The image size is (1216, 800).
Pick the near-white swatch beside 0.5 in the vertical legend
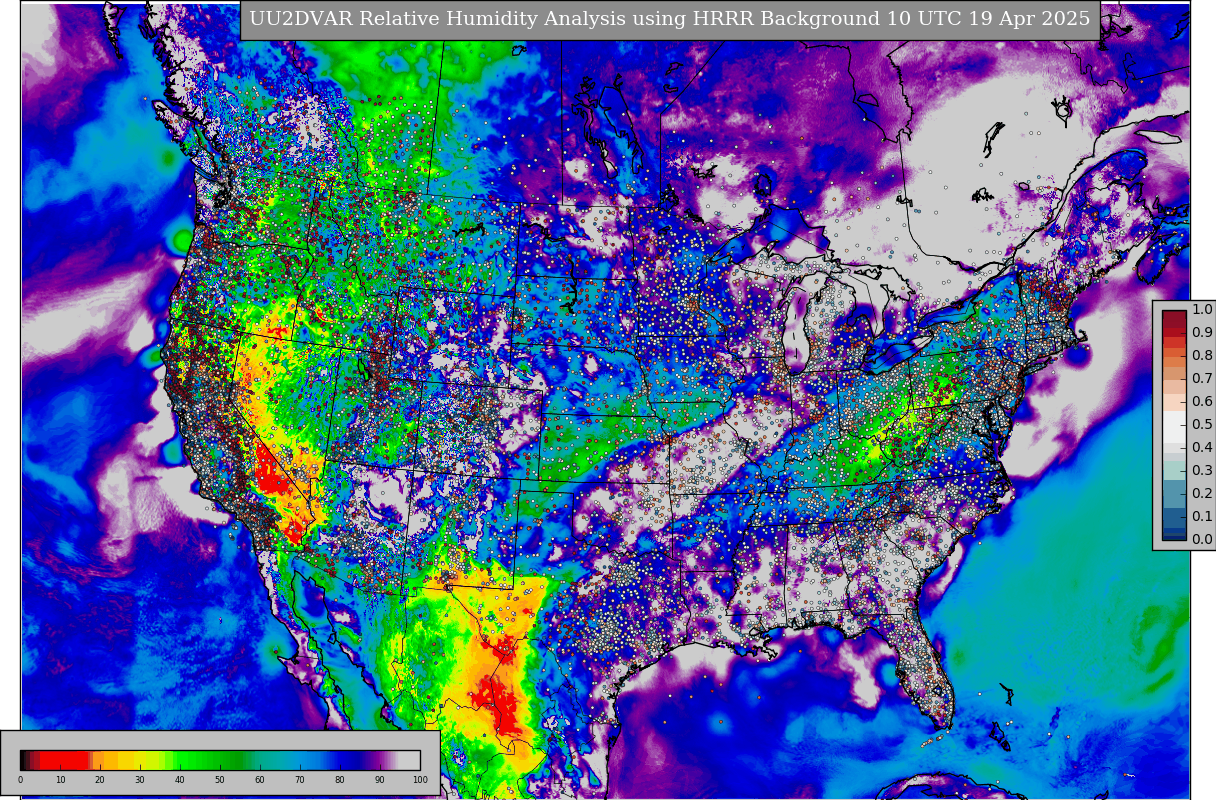[x=1174, y=427]
